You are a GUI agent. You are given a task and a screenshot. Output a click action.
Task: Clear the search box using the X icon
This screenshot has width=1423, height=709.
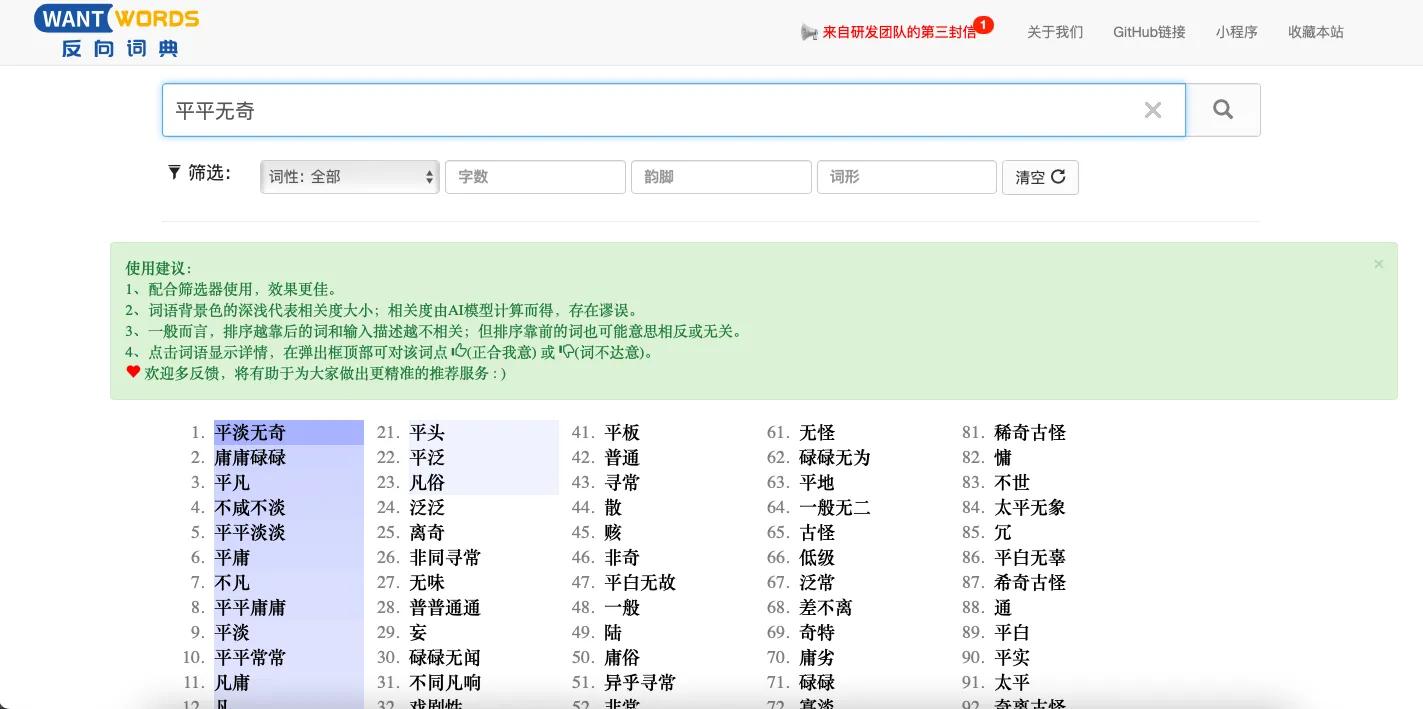pyautogui.click(x=1152, y=110)
